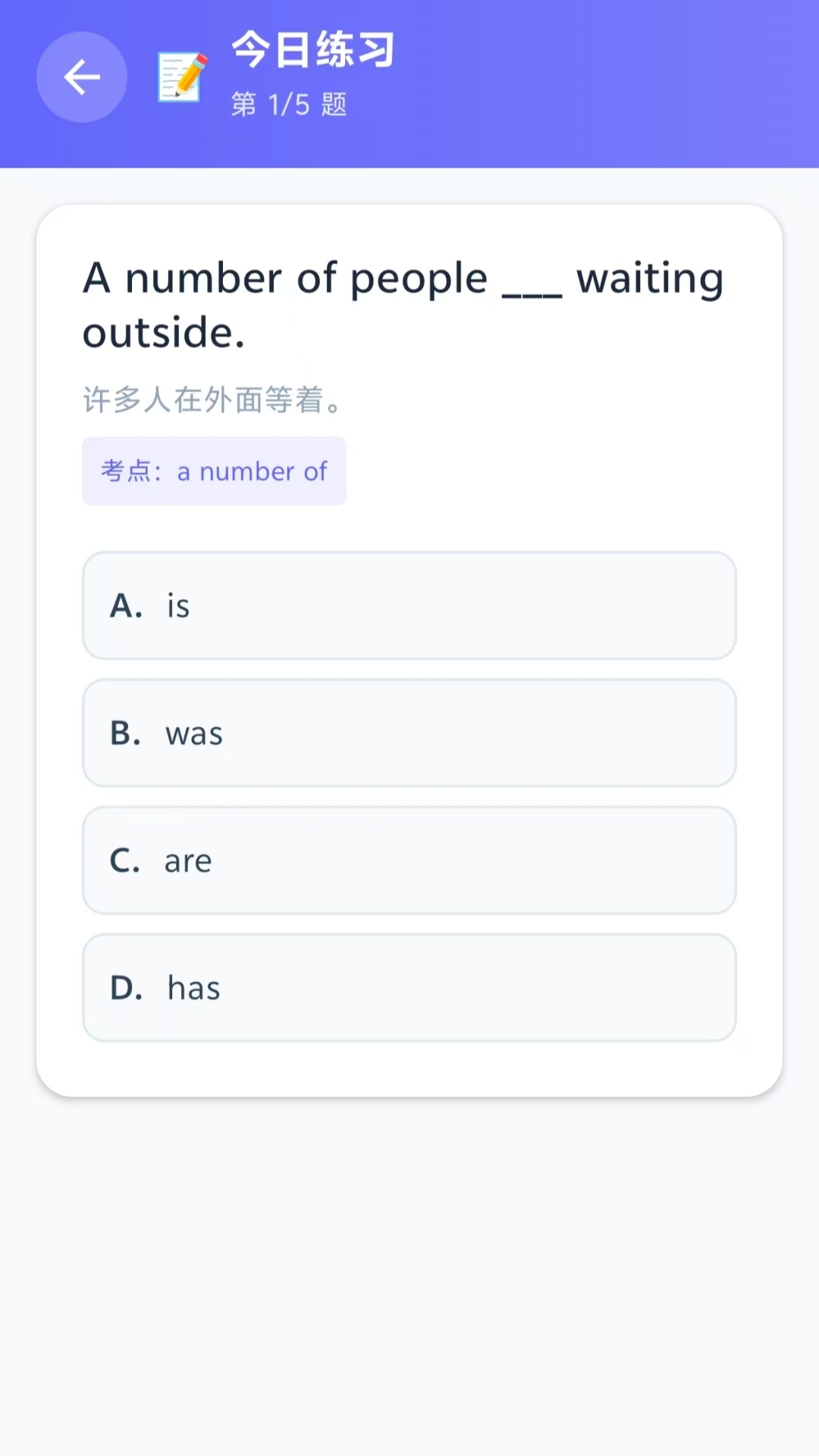The width and height of the screenshot is (819, 1456).
Task: Click the letter D. label
Action: point(127,988)
